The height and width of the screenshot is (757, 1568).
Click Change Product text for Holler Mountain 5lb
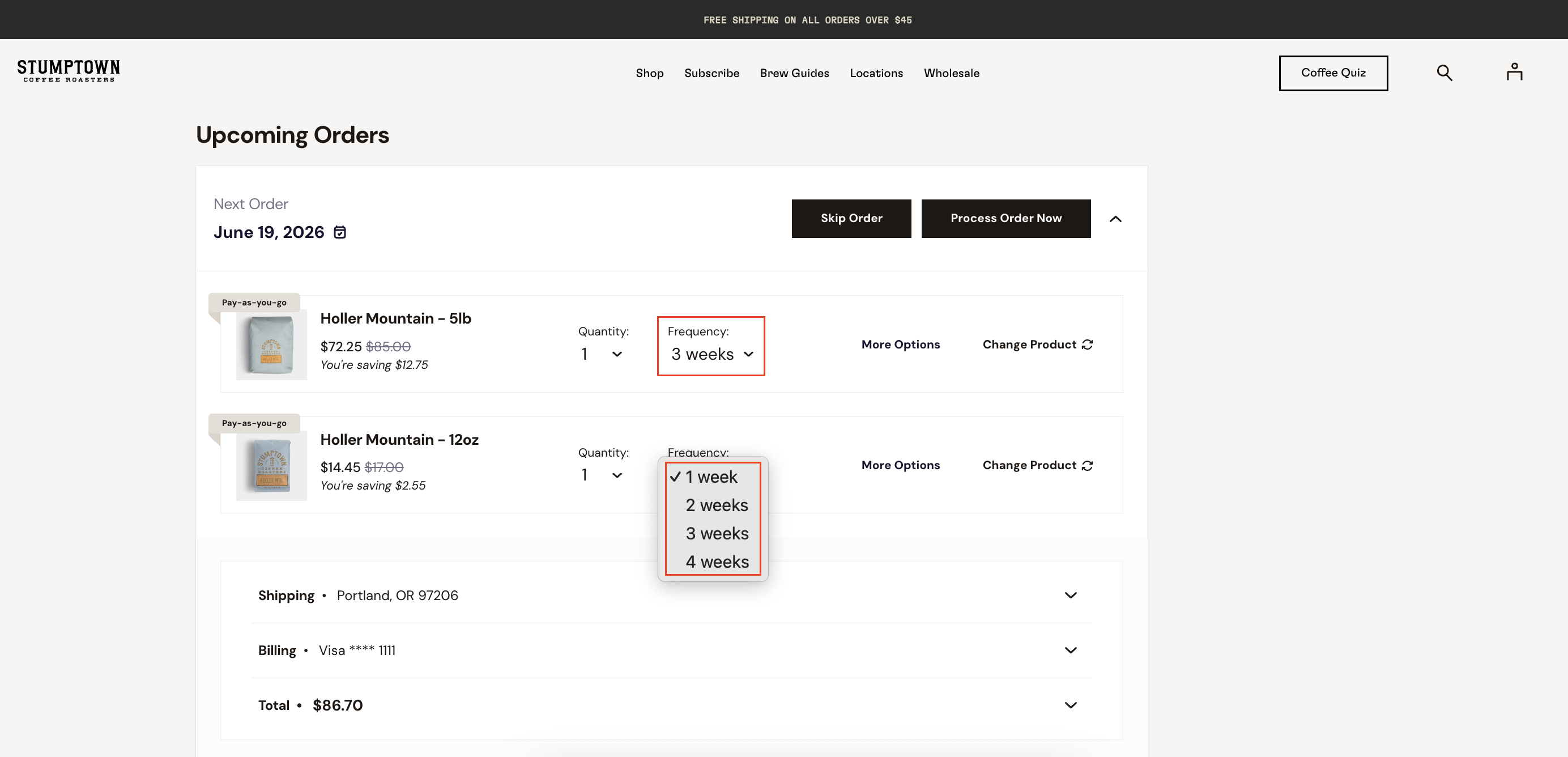click(x=1029, y=345)
